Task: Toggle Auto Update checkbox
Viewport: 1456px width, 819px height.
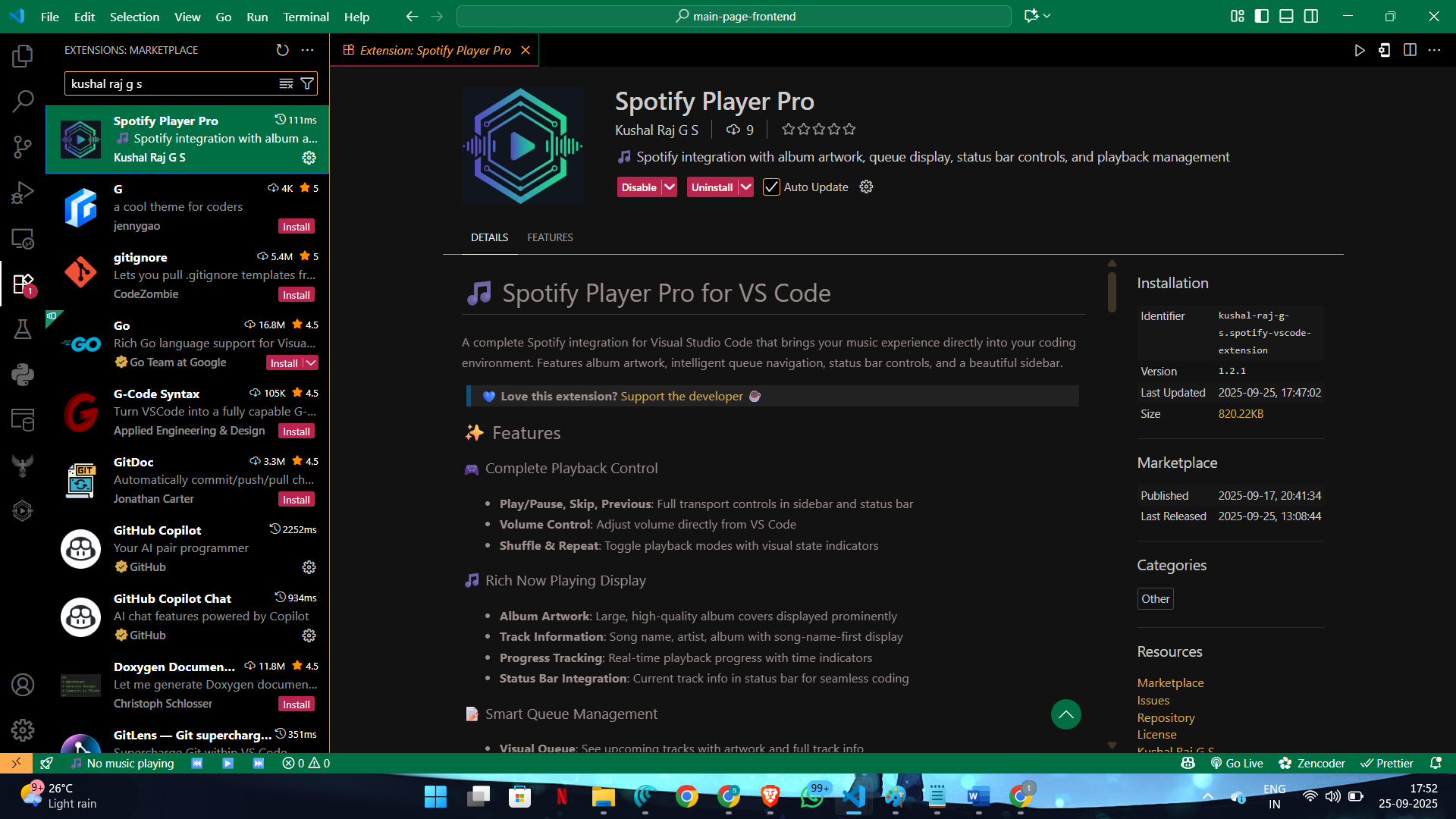Action: (771, 187)
